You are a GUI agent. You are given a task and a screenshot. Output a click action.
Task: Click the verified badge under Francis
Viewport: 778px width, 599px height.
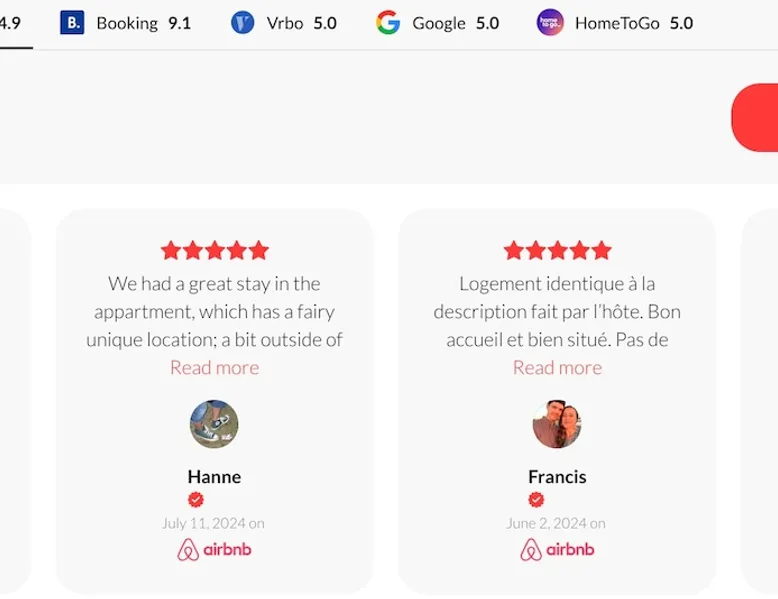[x=537, y=499]
